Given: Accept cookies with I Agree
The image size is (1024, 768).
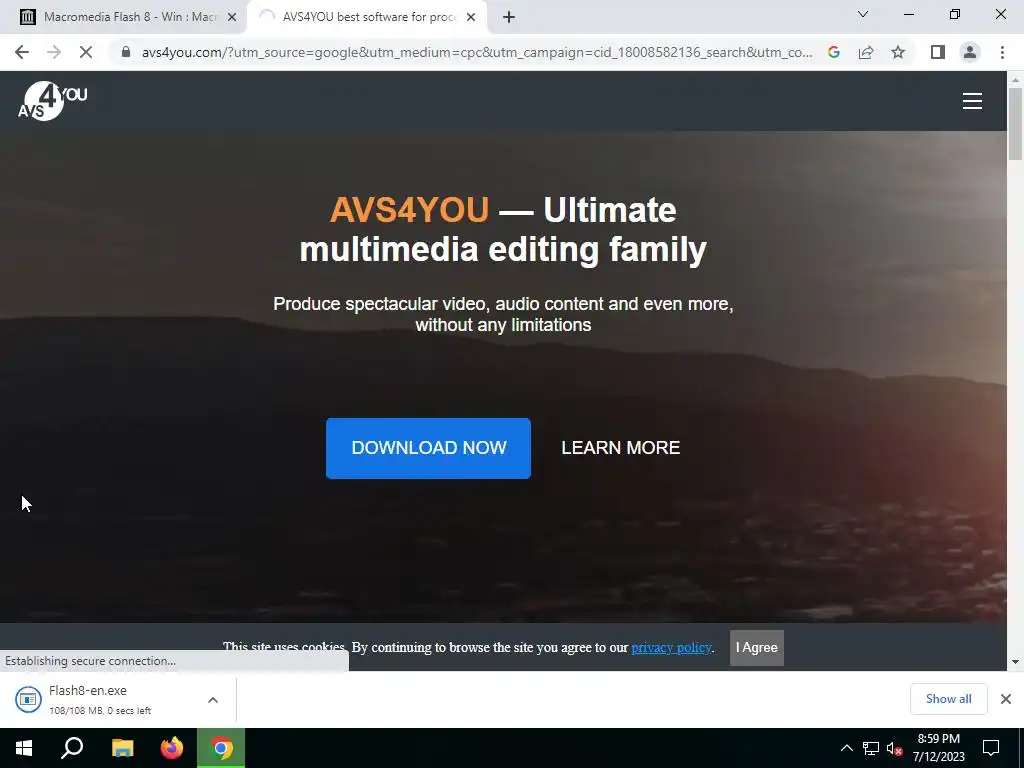Looking at the screenshot, I should pos(756,647).
